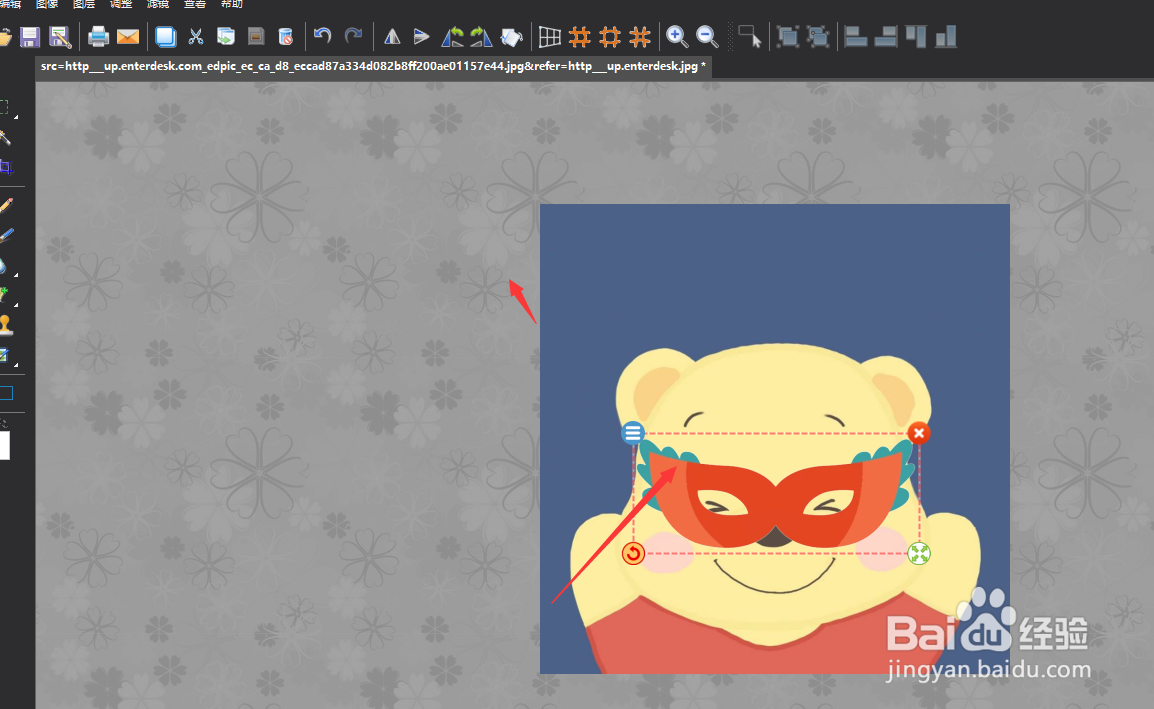Select the marquee pointer tool in toolbar

(x=749, y=36)
